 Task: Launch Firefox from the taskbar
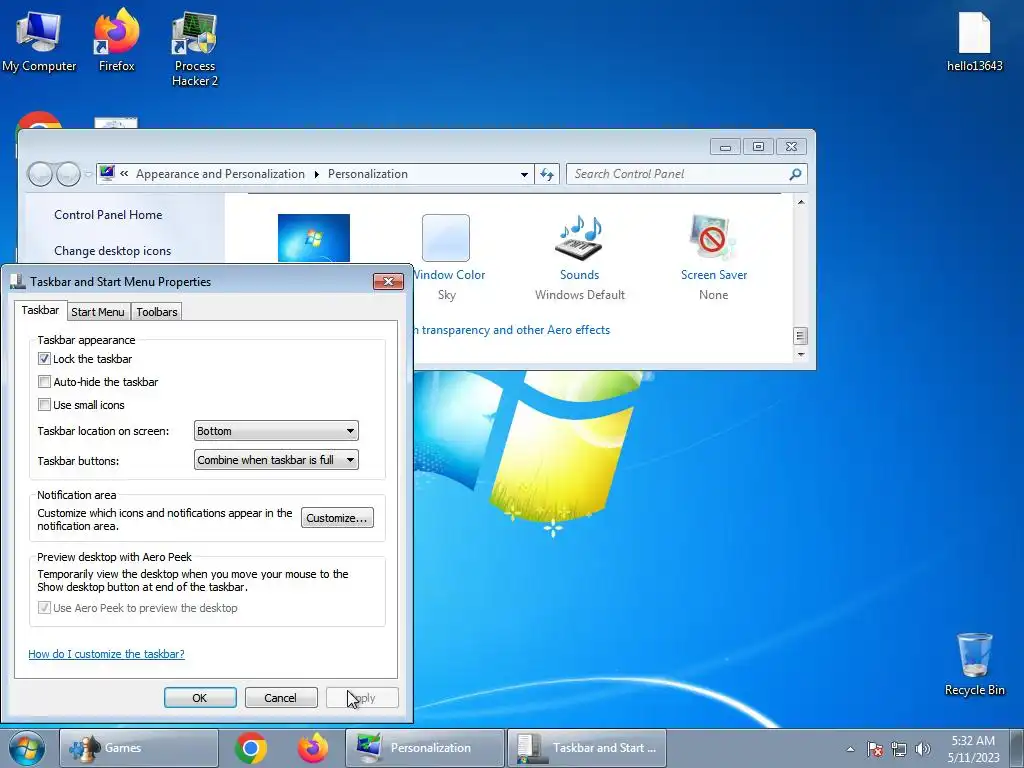[x=313, y=748]
